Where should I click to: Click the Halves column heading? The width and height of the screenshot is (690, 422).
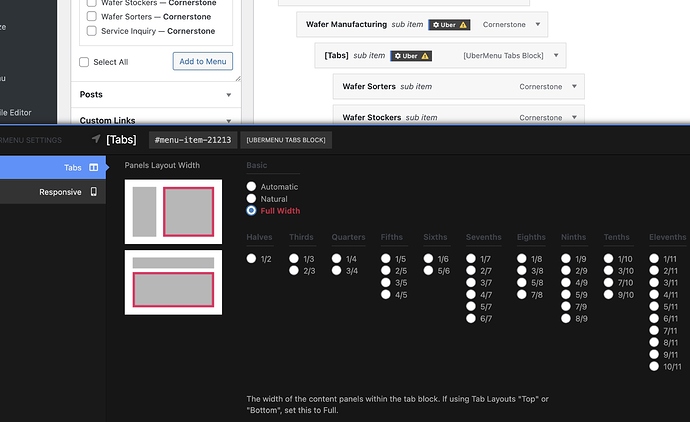259,237
